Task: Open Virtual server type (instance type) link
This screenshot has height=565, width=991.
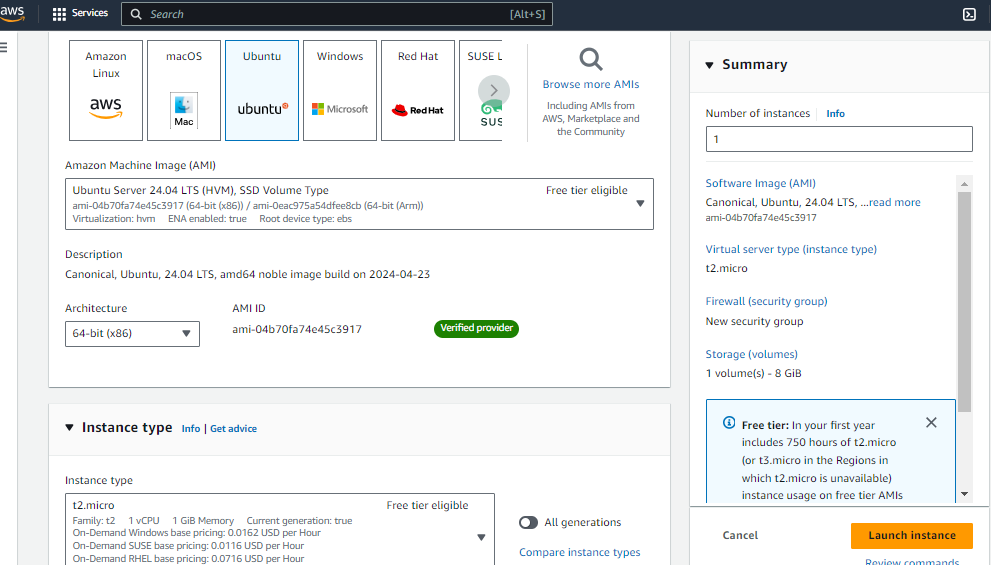Action: coord(791,249)
